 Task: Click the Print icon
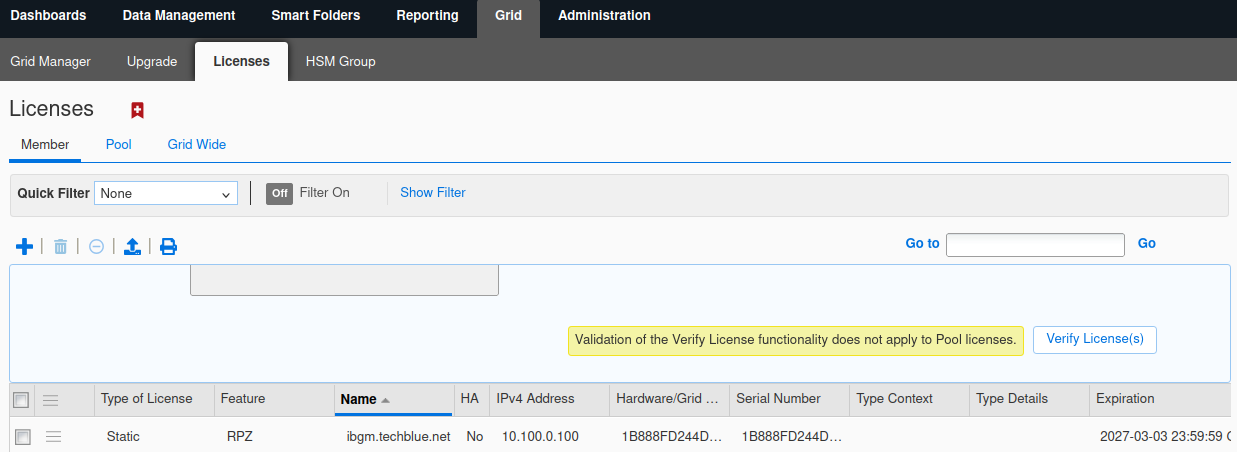pyautogui.click(x=168, y=246)
